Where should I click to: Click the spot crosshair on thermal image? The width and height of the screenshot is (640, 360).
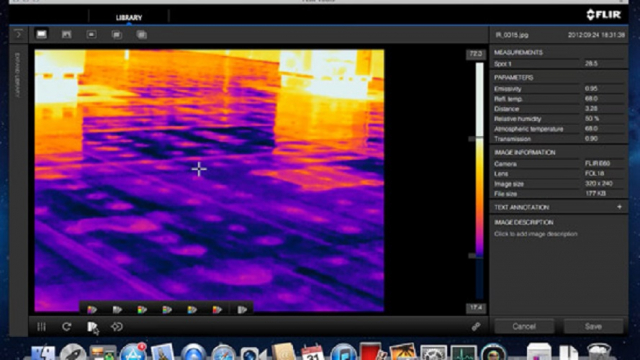(x=199, y=169)
